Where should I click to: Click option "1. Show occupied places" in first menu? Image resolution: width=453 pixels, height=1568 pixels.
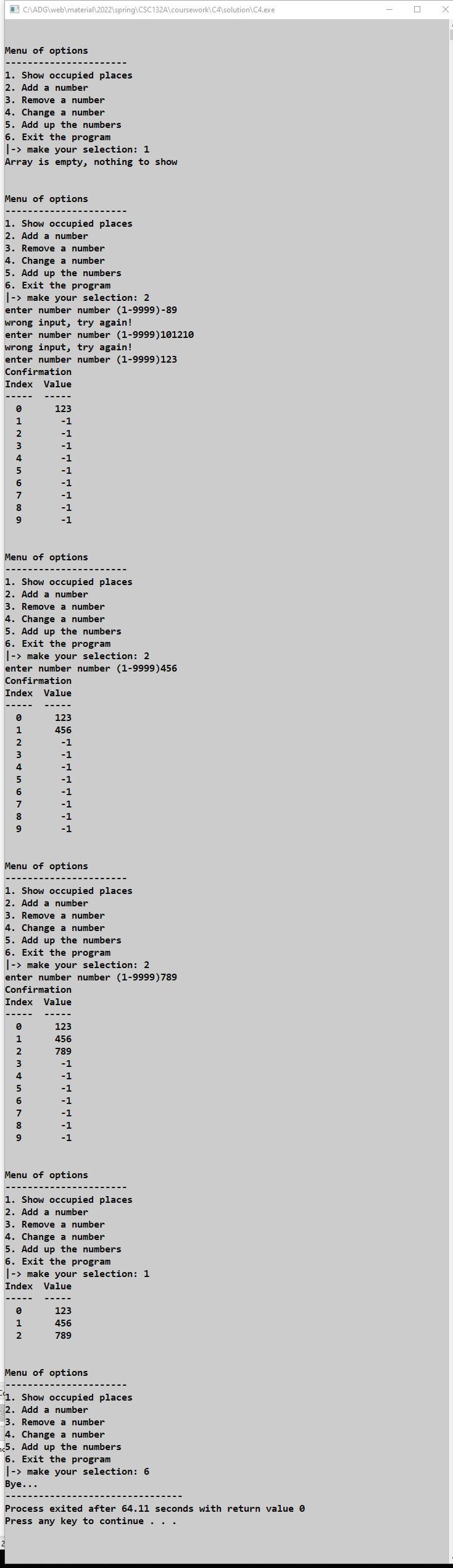68,75
